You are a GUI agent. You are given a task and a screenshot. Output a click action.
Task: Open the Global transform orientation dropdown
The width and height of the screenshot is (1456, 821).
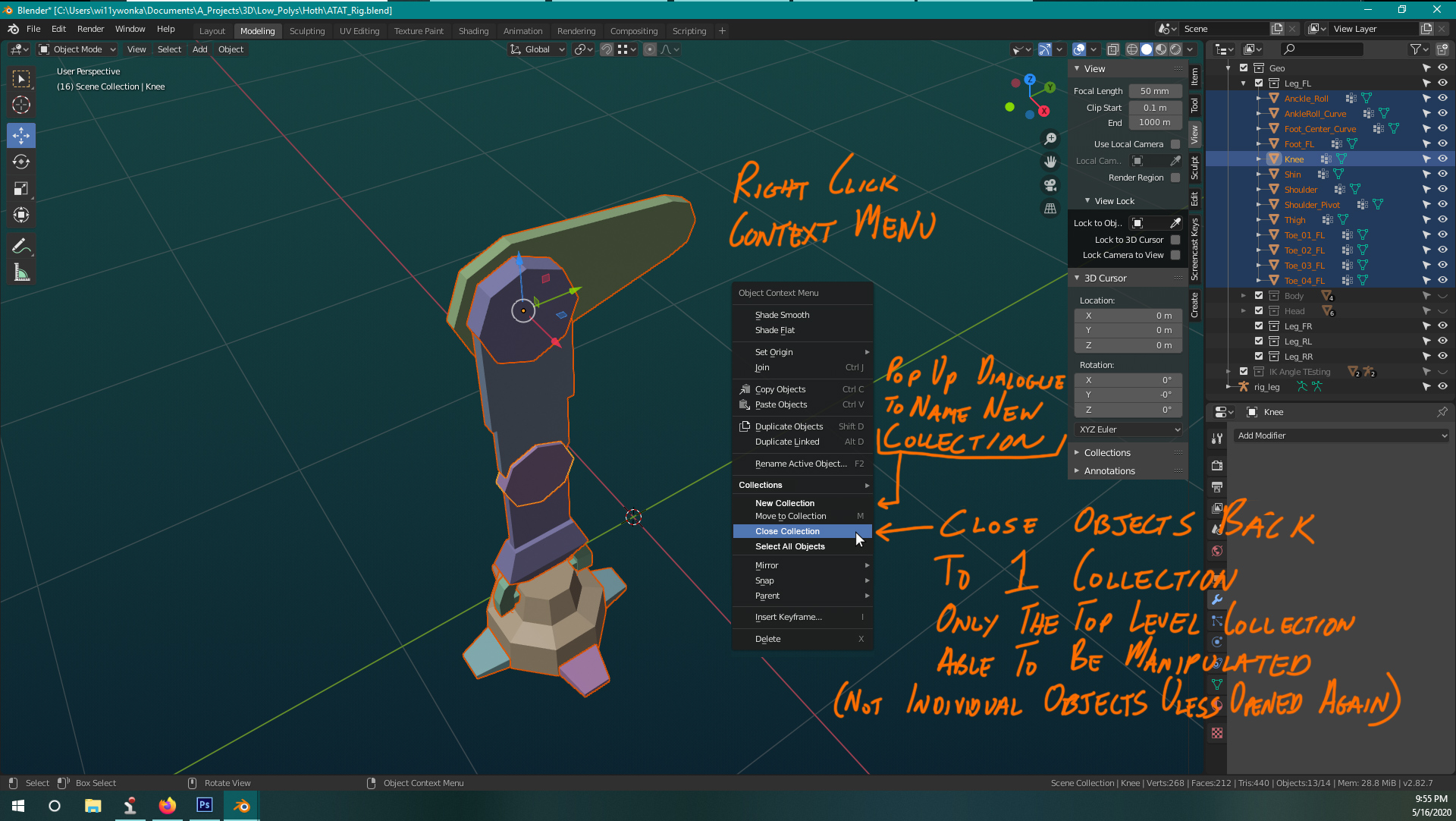point(538,49)
